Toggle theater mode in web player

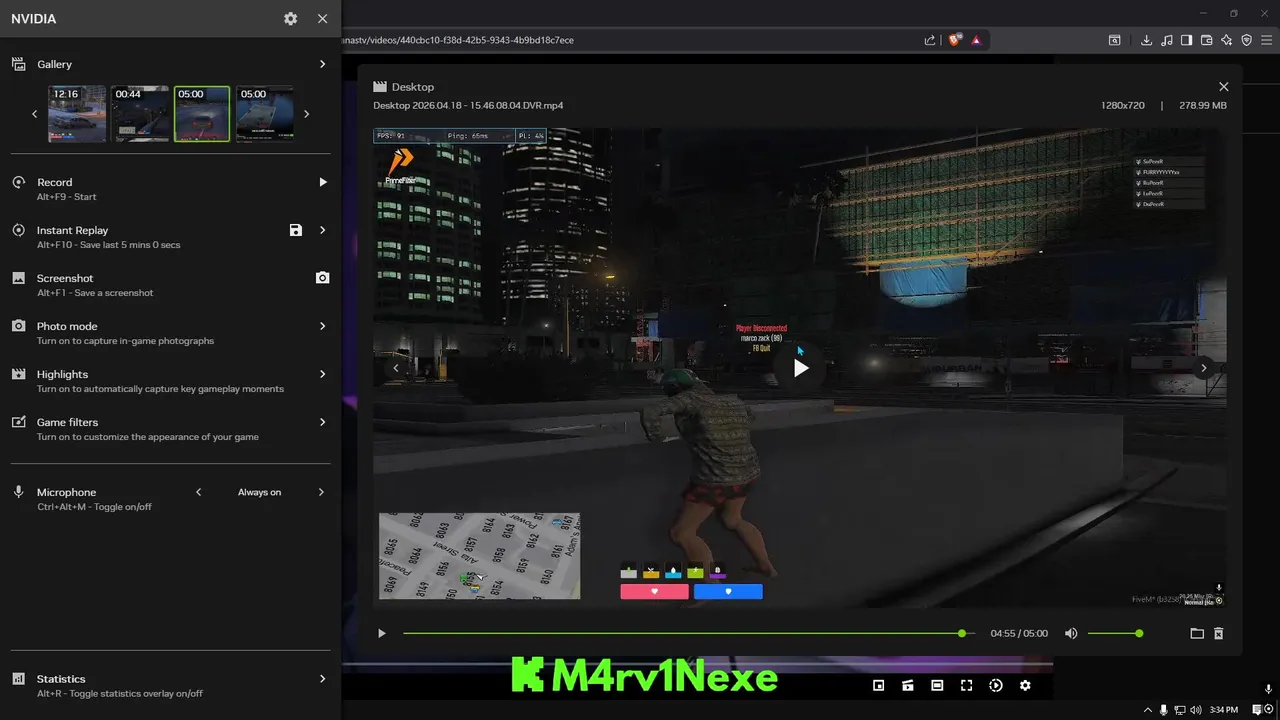[937, 685]
